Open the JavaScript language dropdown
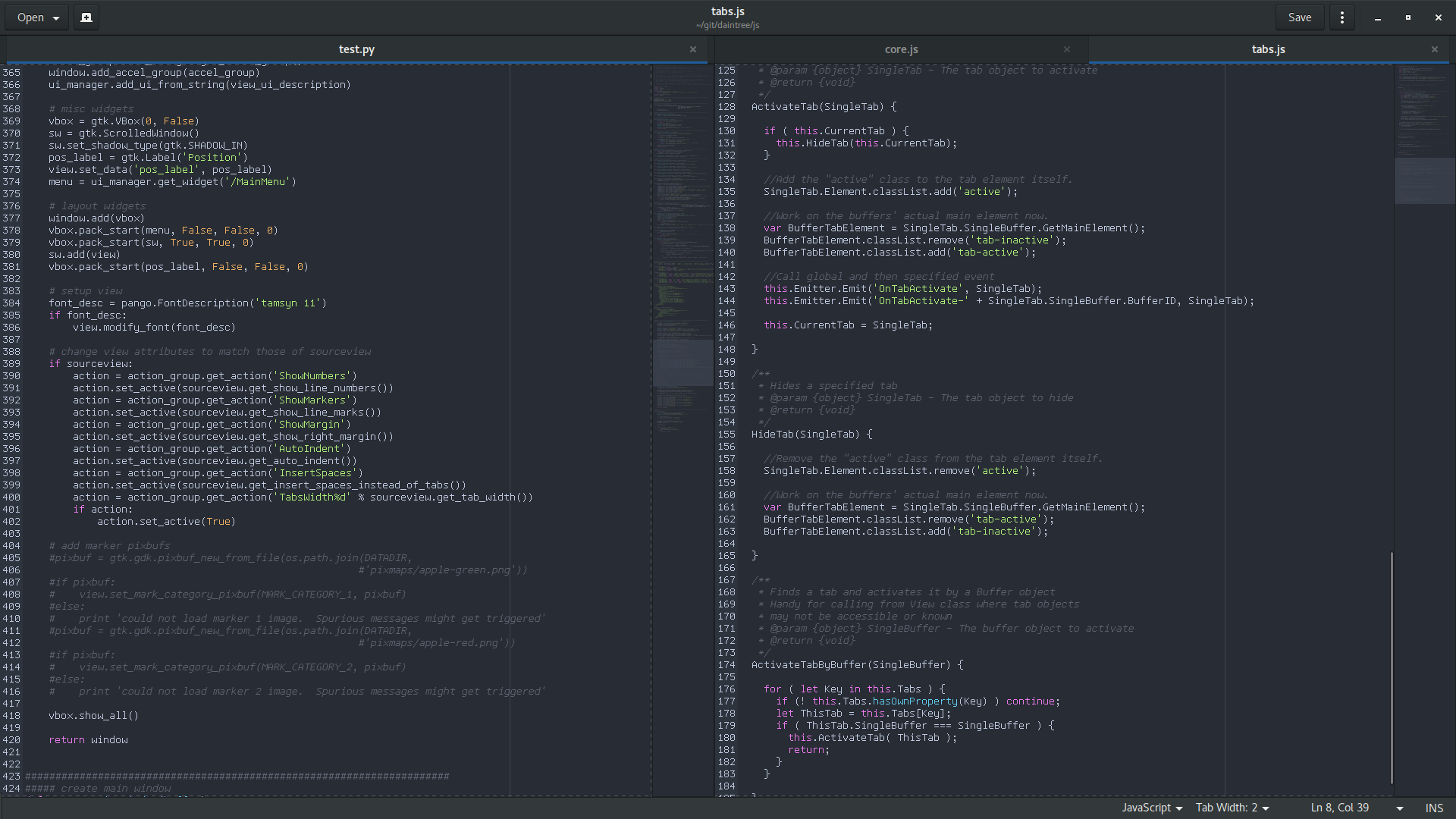This screenshot has height=819, width=1456. tap(1152, 808)
